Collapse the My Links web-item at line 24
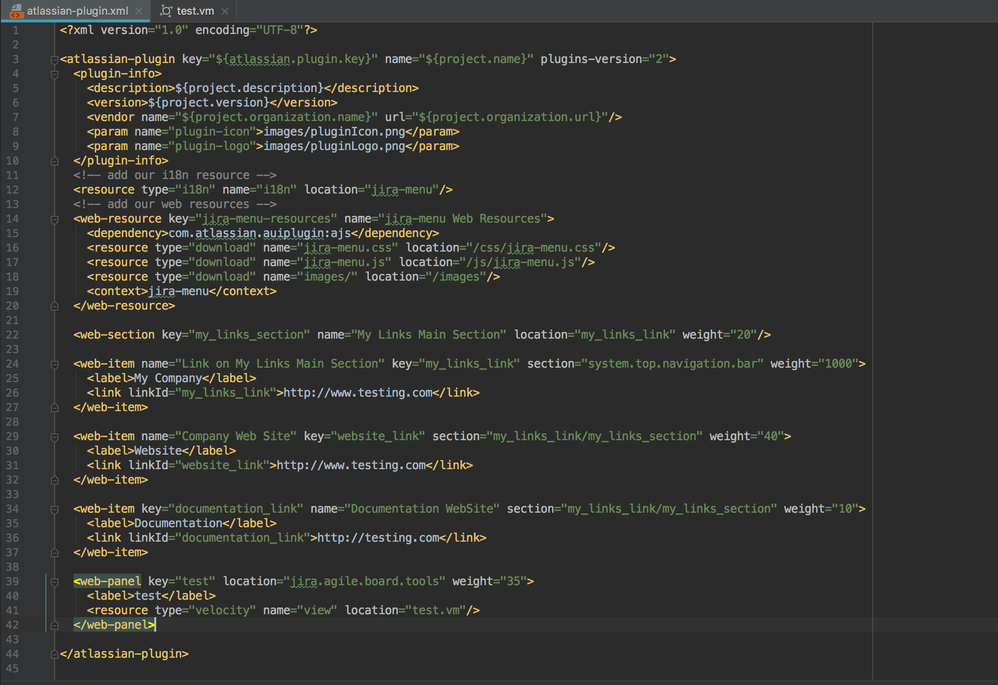The height and width of the screenshot is (685, 998). (55, 364)
